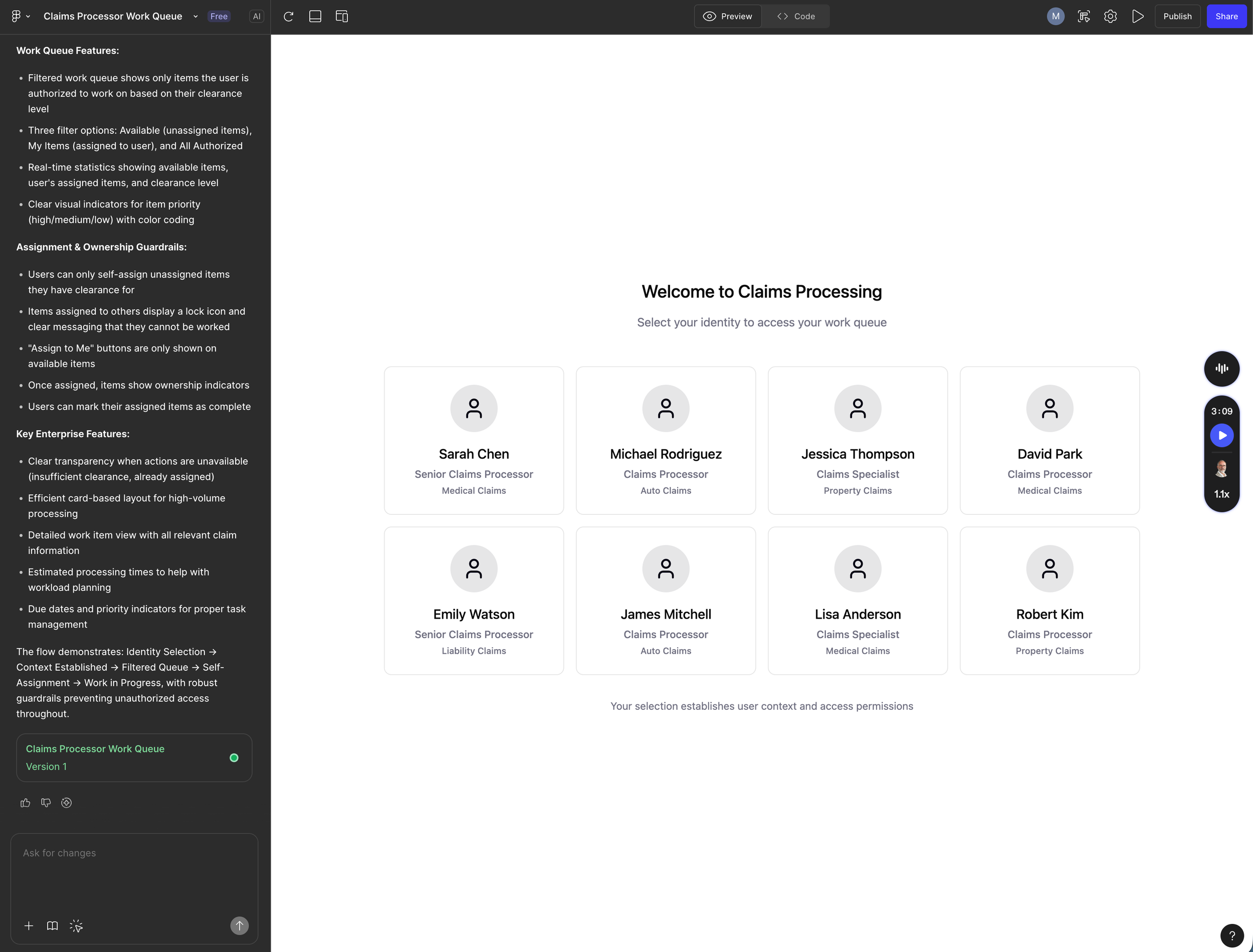Click the blue Share button
The image size is (1253, 952).
coord(1226,17)
